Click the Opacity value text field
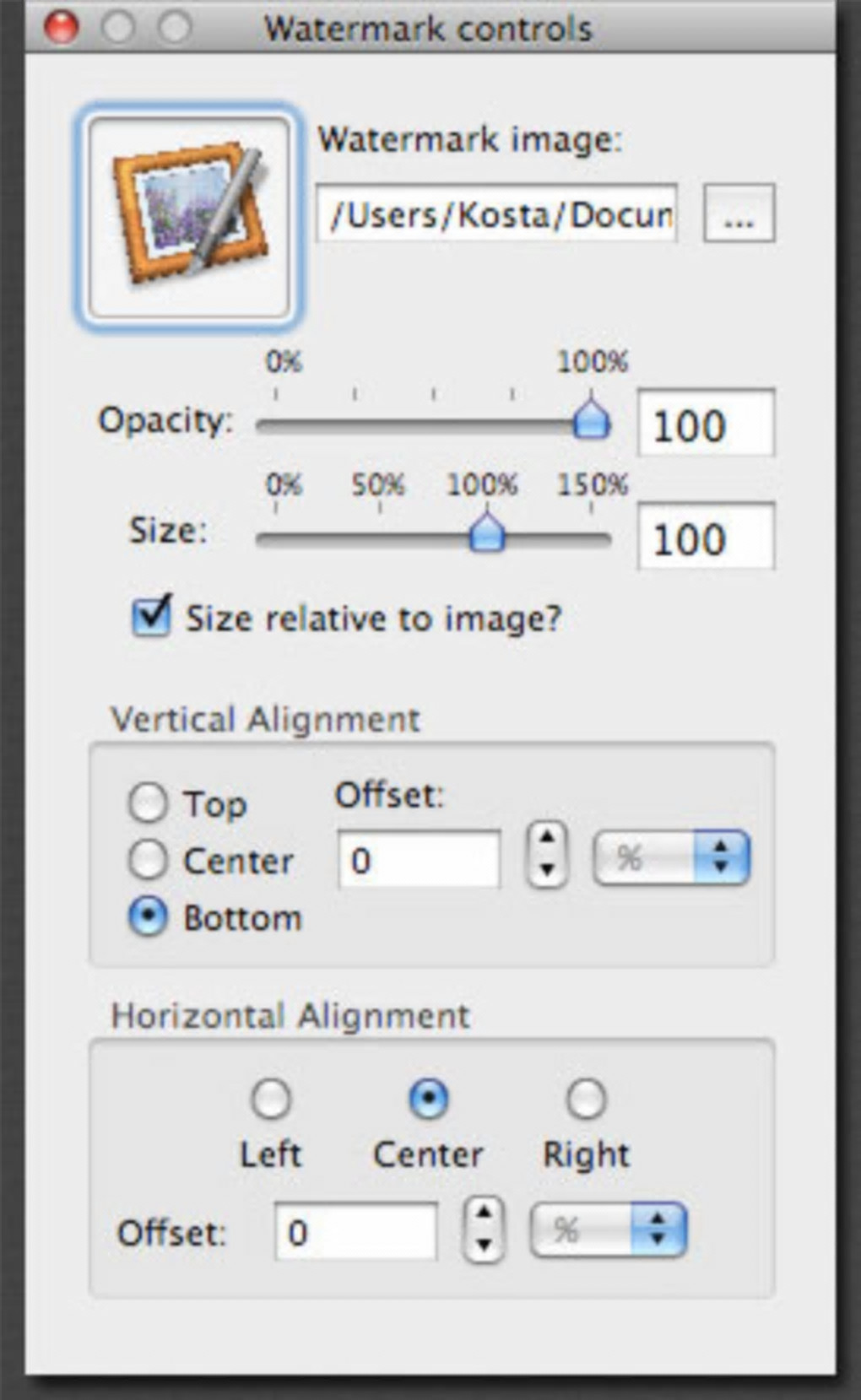This screenshot has height=1400, width=861. click(705, 424)
